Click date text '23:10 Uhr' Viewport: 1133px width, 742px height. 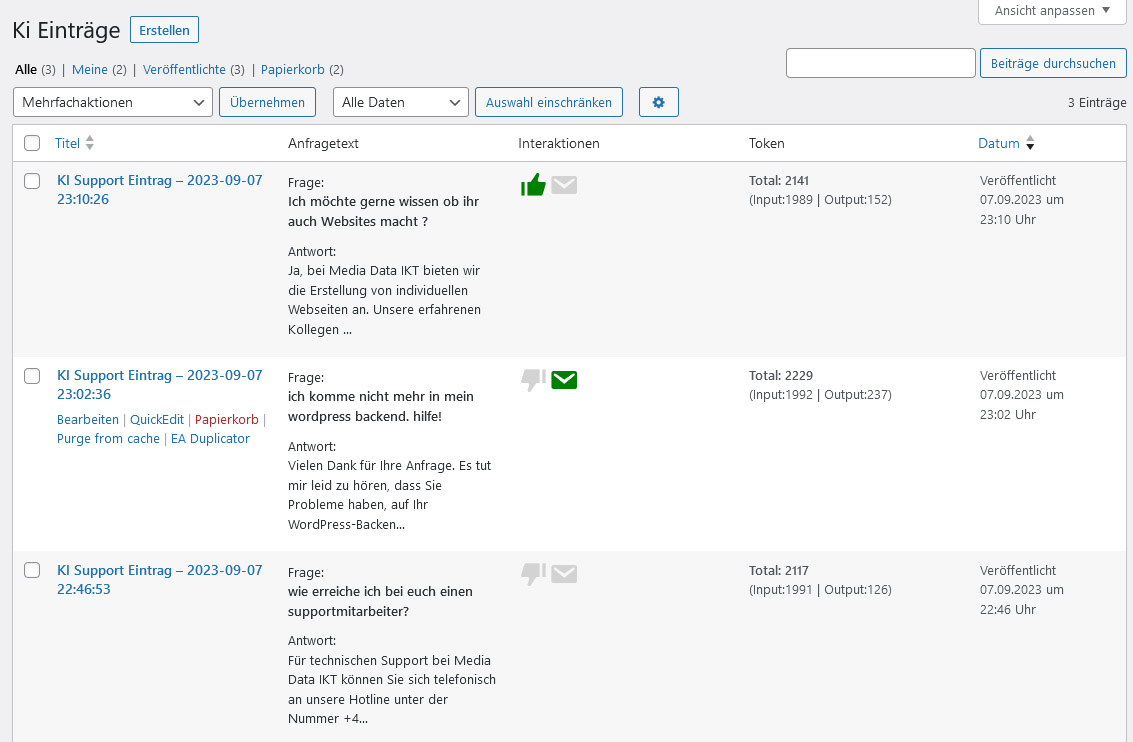[1008, 220]
